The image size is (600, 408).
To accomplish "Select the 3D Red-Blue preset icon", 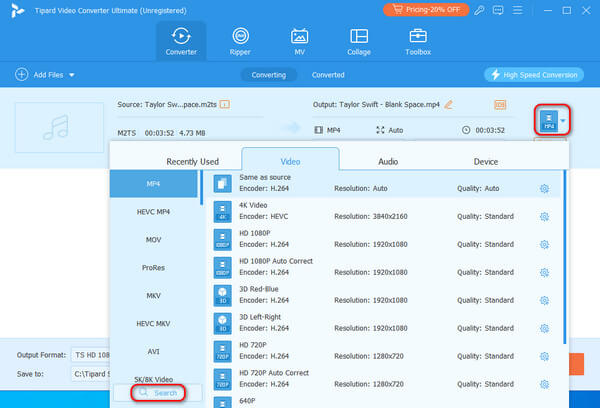I will point(222,295).
